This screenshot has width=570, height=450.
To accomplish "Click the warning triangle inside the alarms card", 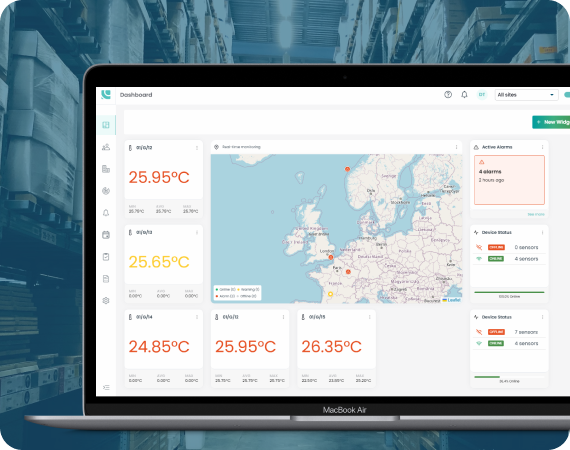I will click(482, 162).
